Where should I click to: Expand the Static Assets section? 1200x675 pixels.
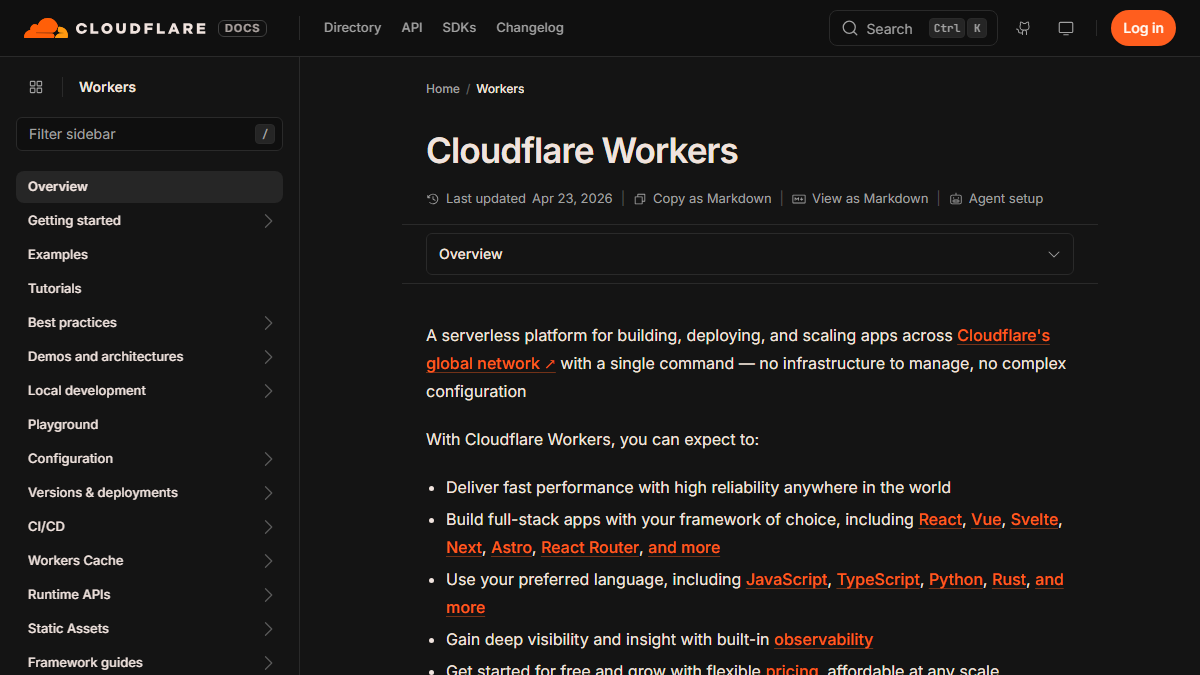(x=268, y=629)
